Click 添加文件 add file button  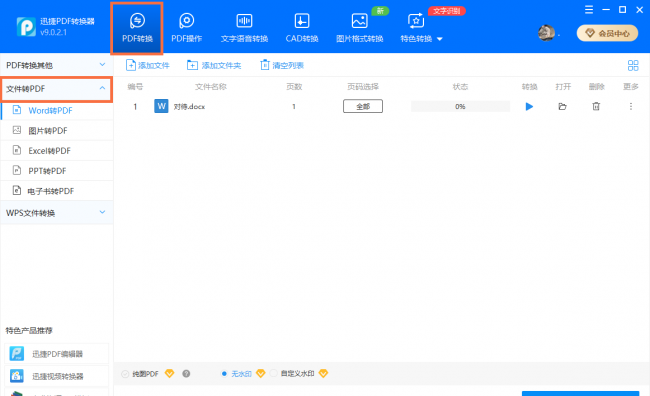pyautogui.click(x=148, y=65)
